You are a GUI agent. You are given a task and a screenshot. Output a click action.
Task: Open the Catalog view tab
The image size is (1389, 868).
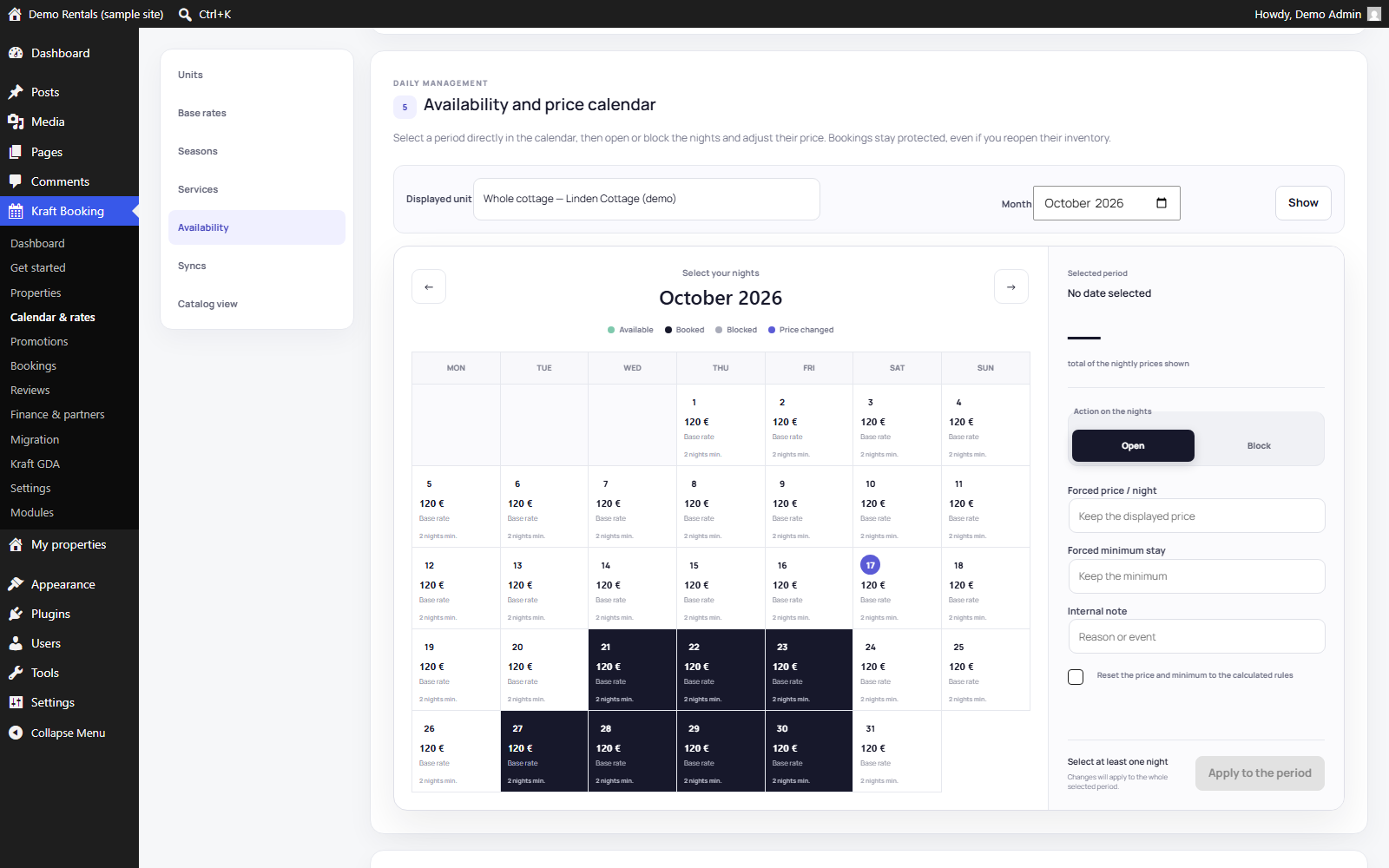pyautogui.click(x=257, y=304)
